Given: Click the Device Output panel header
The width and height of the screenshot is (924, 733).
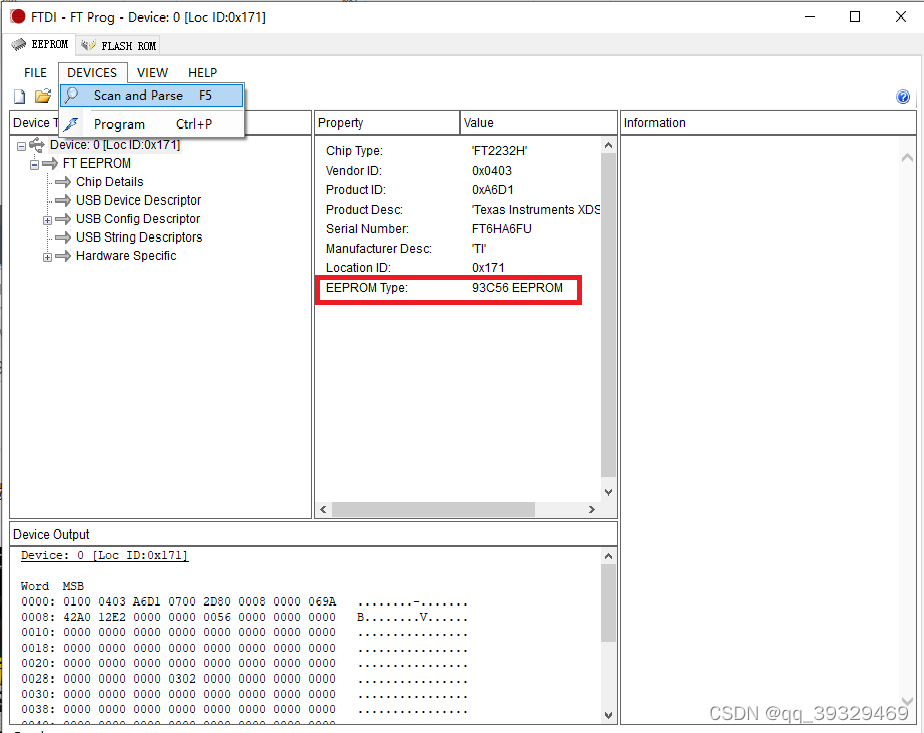Looking at the screenshot, I should click(x=314, y=534).
